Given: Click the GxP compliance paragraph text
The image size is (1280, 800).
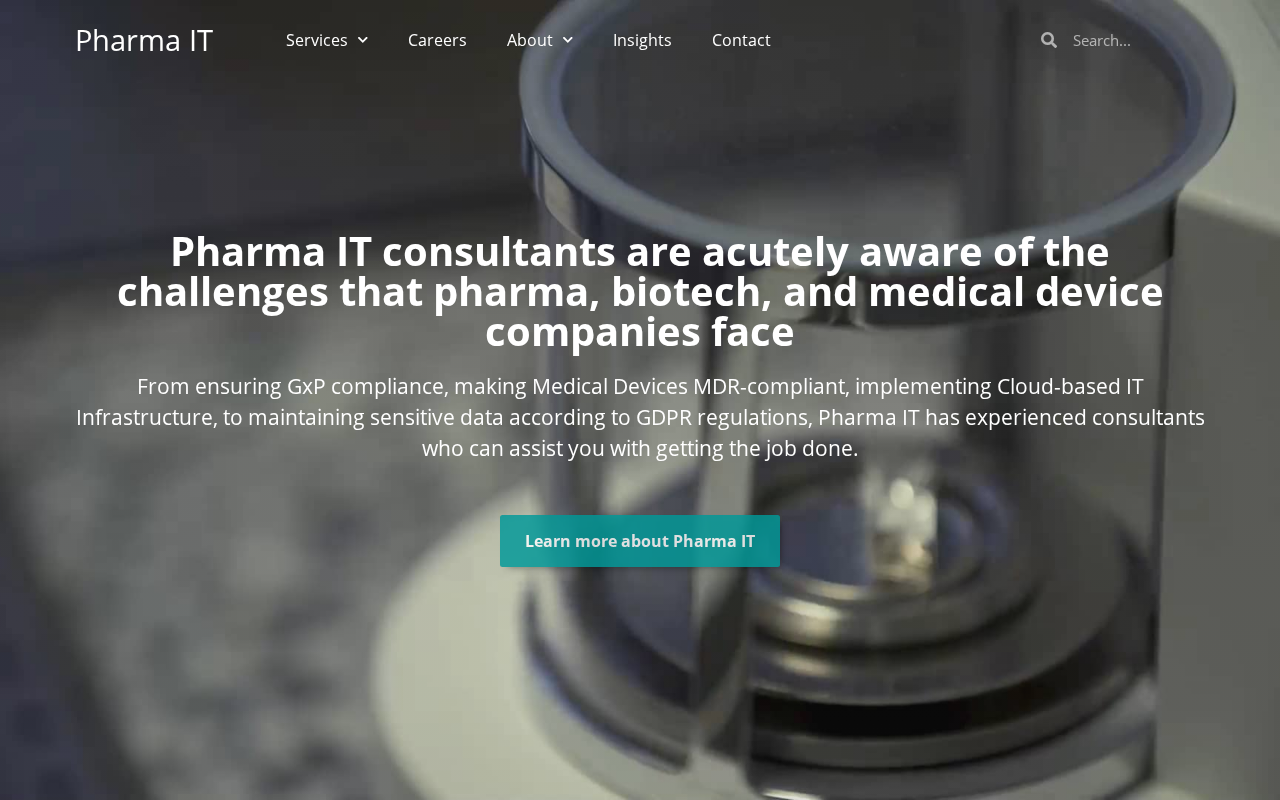Looking at the screenshot, I should [640, 417].
